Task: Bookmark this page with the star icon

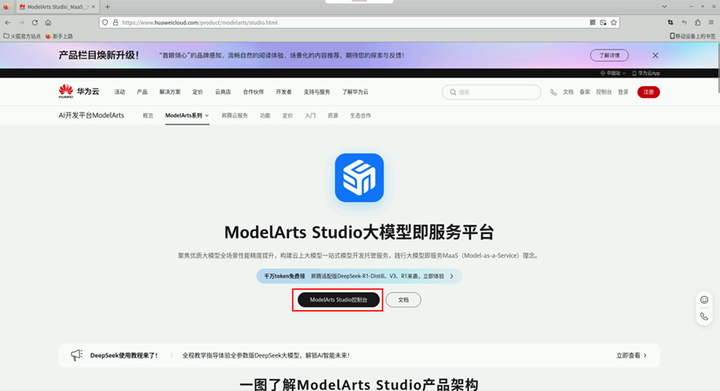Action: click(x=613, y=22)
